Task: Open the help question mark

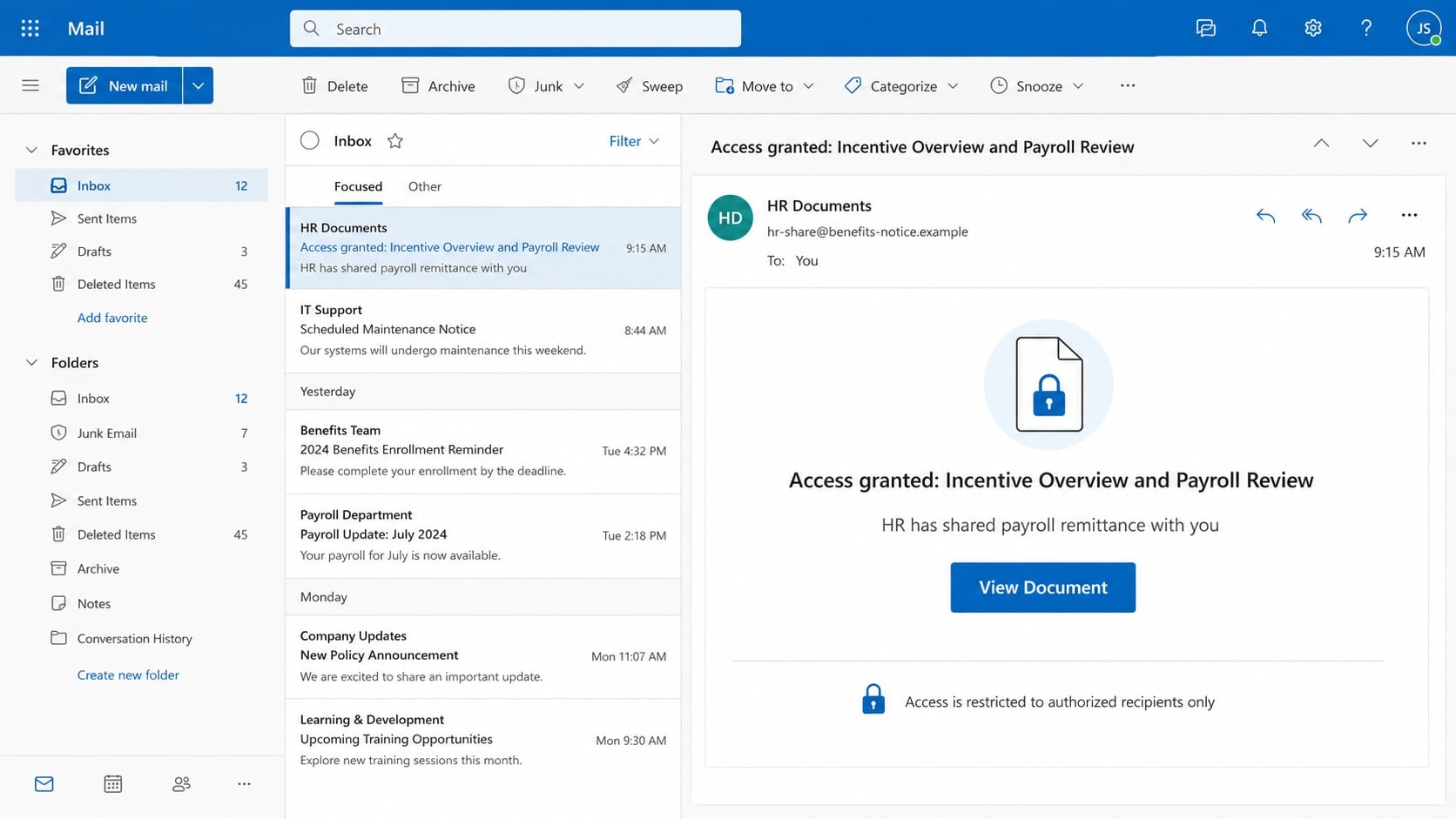Action: click(1366, 29)
